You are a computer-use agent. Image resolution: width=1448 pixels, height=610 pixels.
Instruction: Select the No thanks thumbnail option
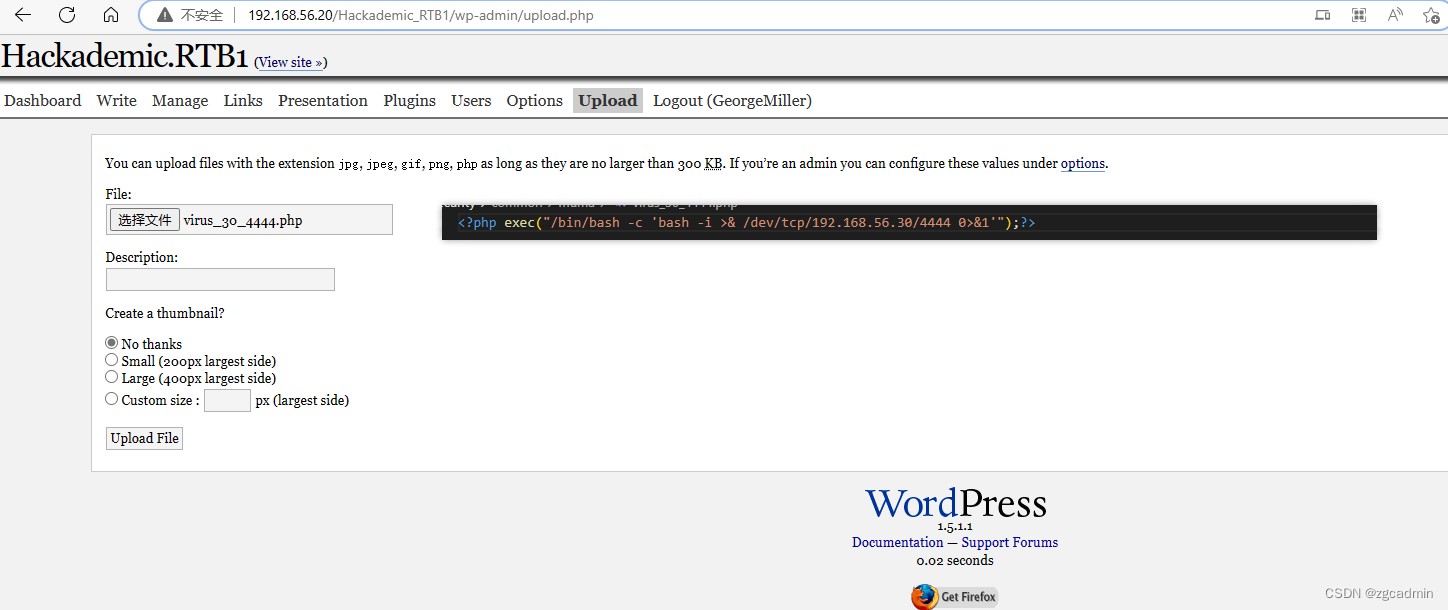coord(112,343)
